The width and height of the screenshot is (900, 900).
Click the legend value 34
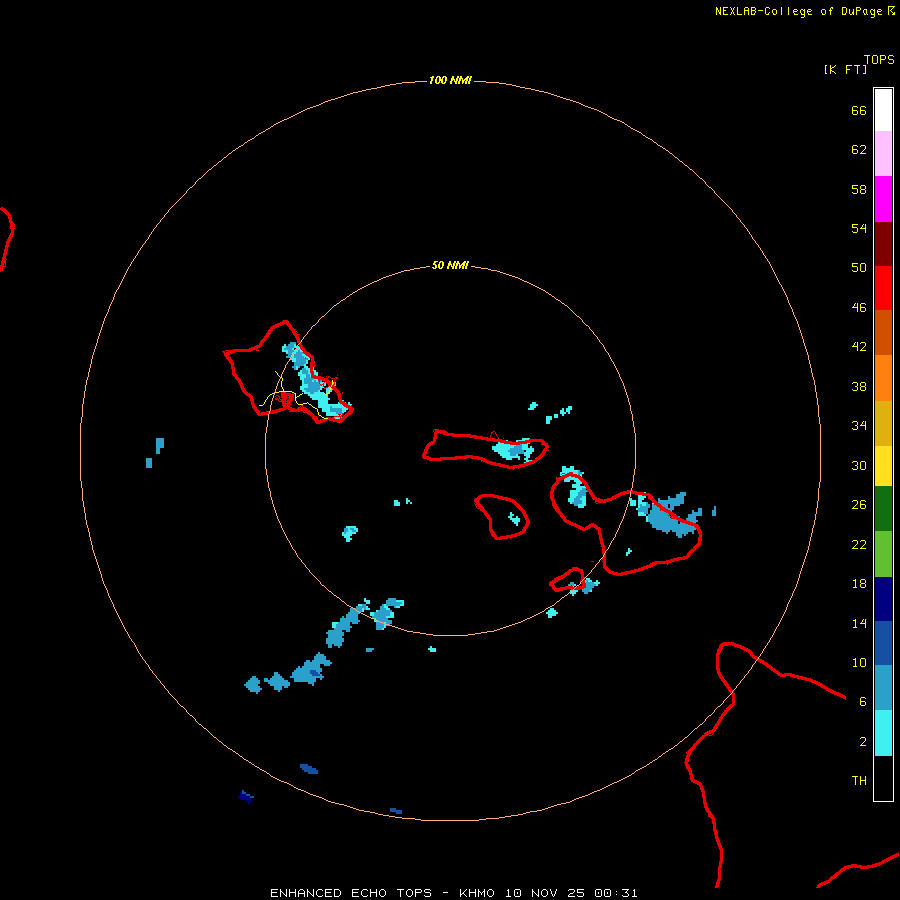point(859,426)
